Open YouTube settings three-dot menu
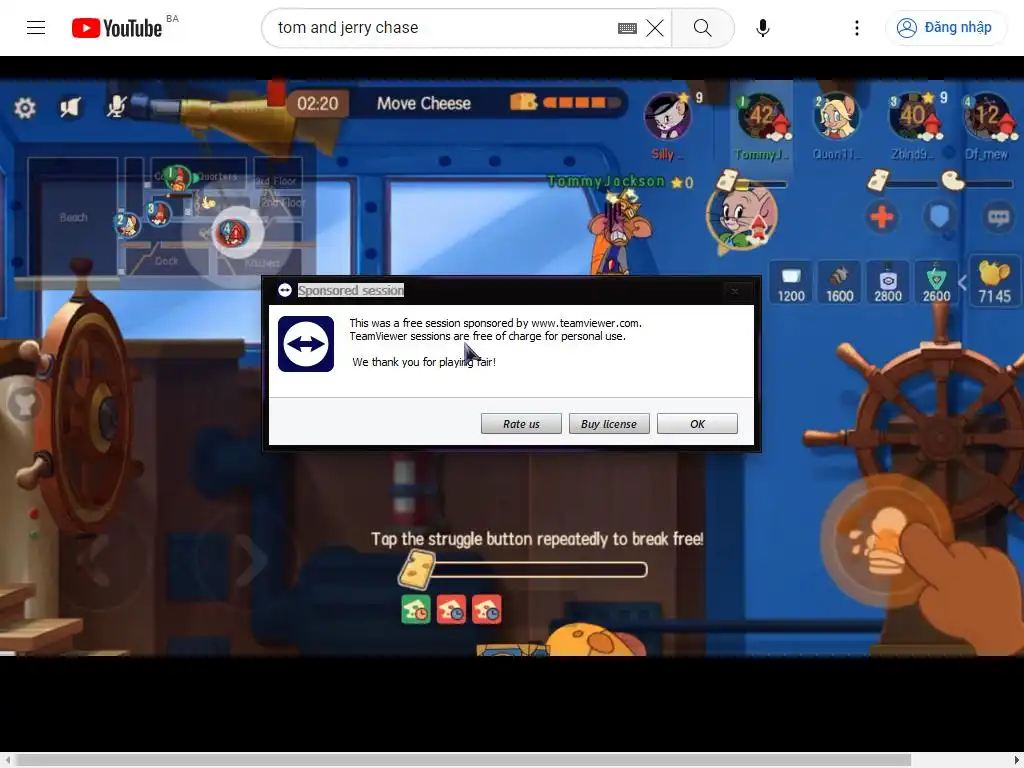This screenshot has height=768, width=1024. point(857,28)
